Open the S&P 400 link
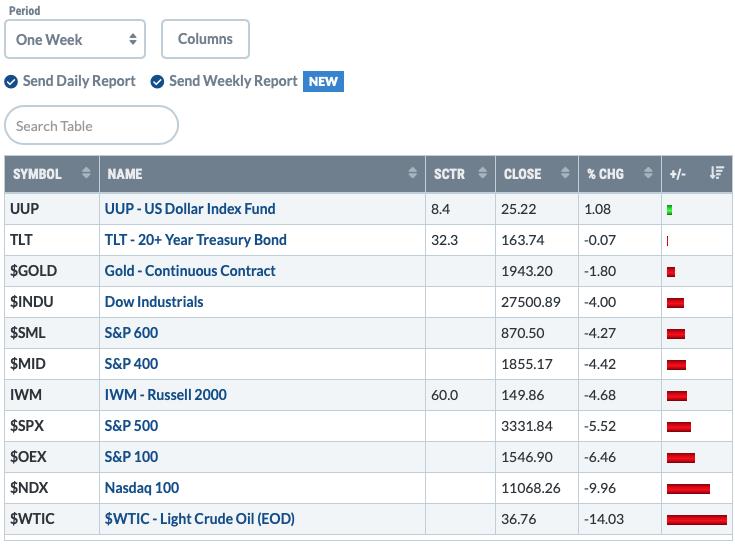 pyautogui.click(x=131, y=364)
